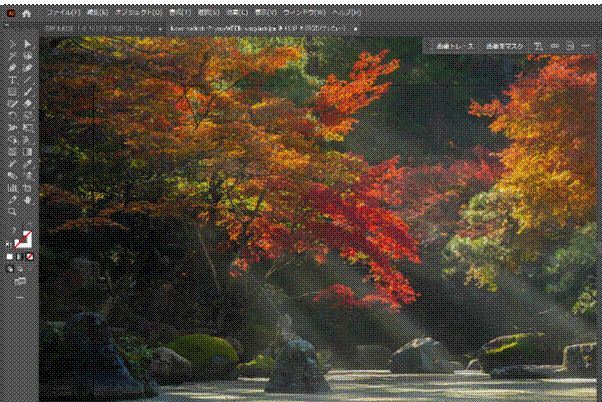Activate the Hand tool
Screen dimensions: 602x402
(28, 199)
